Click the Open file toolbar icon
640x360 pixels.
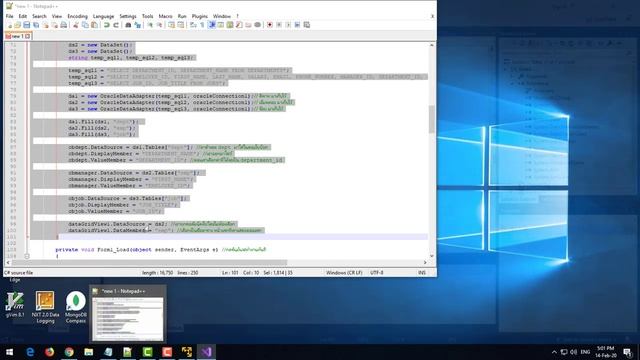click(x=18, y=25)
